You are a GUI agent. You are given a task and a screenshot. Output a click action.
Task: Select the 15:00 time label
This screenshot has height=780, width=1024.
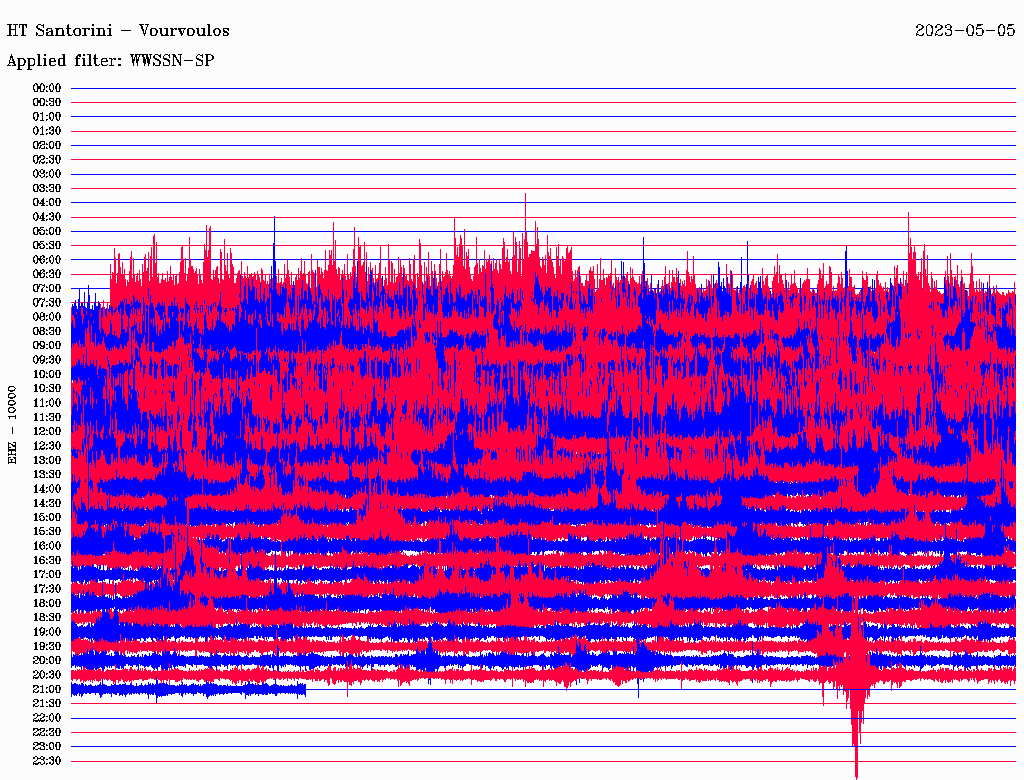tap(47, 517)
